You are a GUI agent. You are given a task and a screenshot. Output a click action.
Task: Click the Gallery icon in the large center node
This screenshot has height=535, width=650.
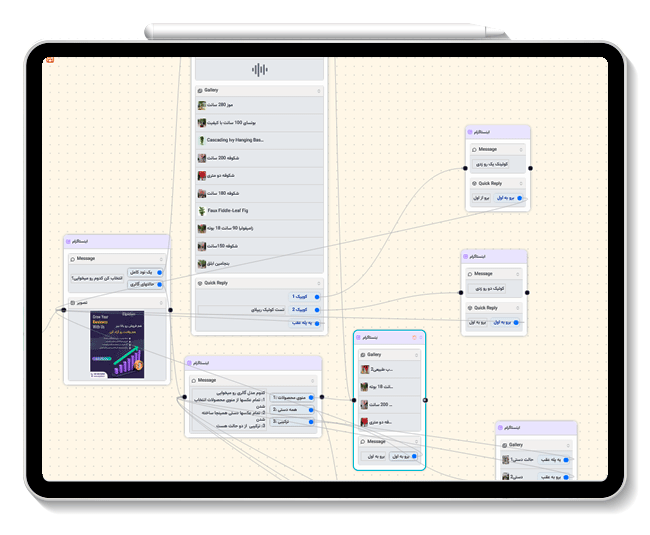tap(201, 90)
